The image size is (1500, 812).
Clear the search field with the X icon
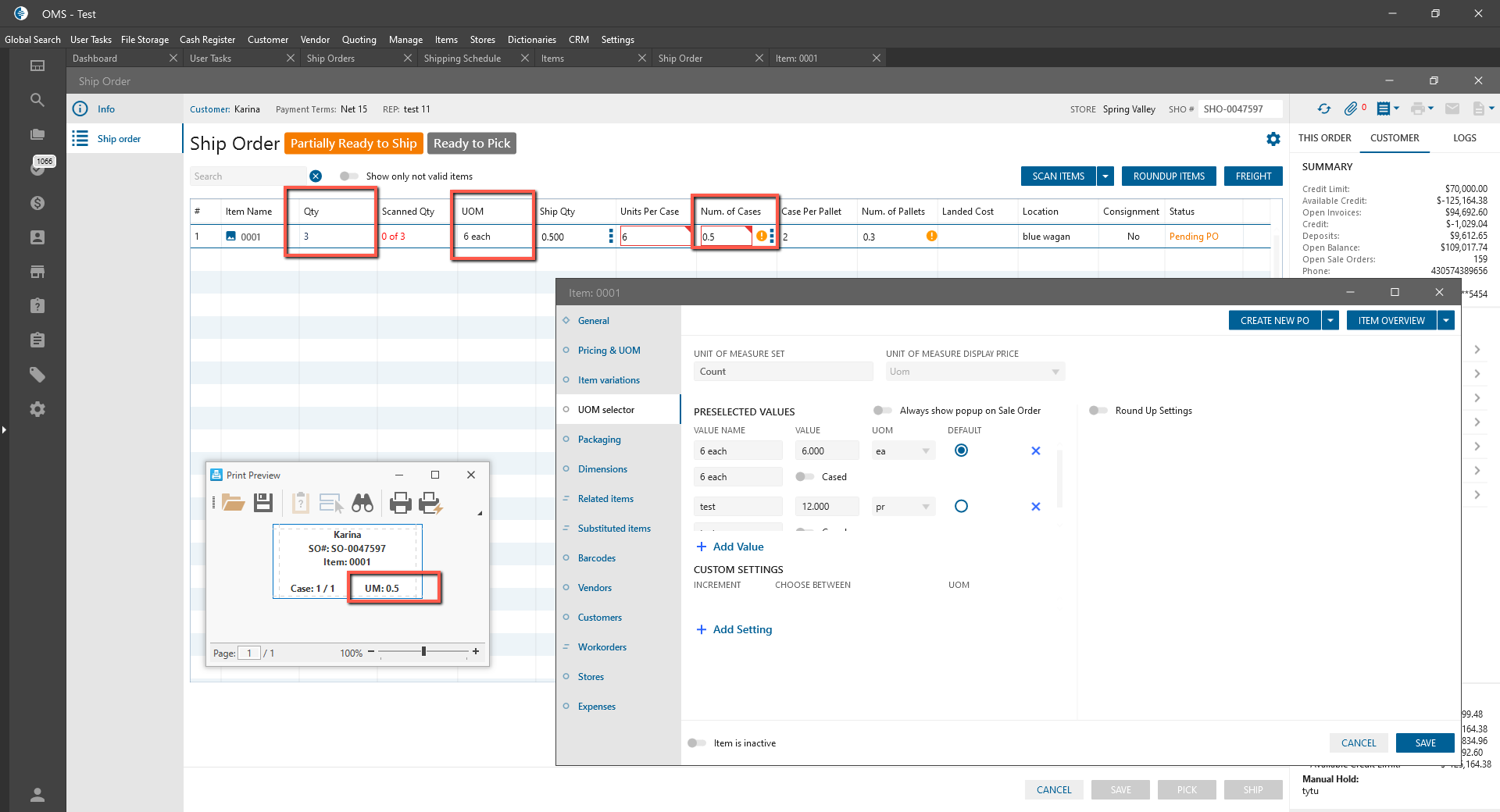coord(316,176)
